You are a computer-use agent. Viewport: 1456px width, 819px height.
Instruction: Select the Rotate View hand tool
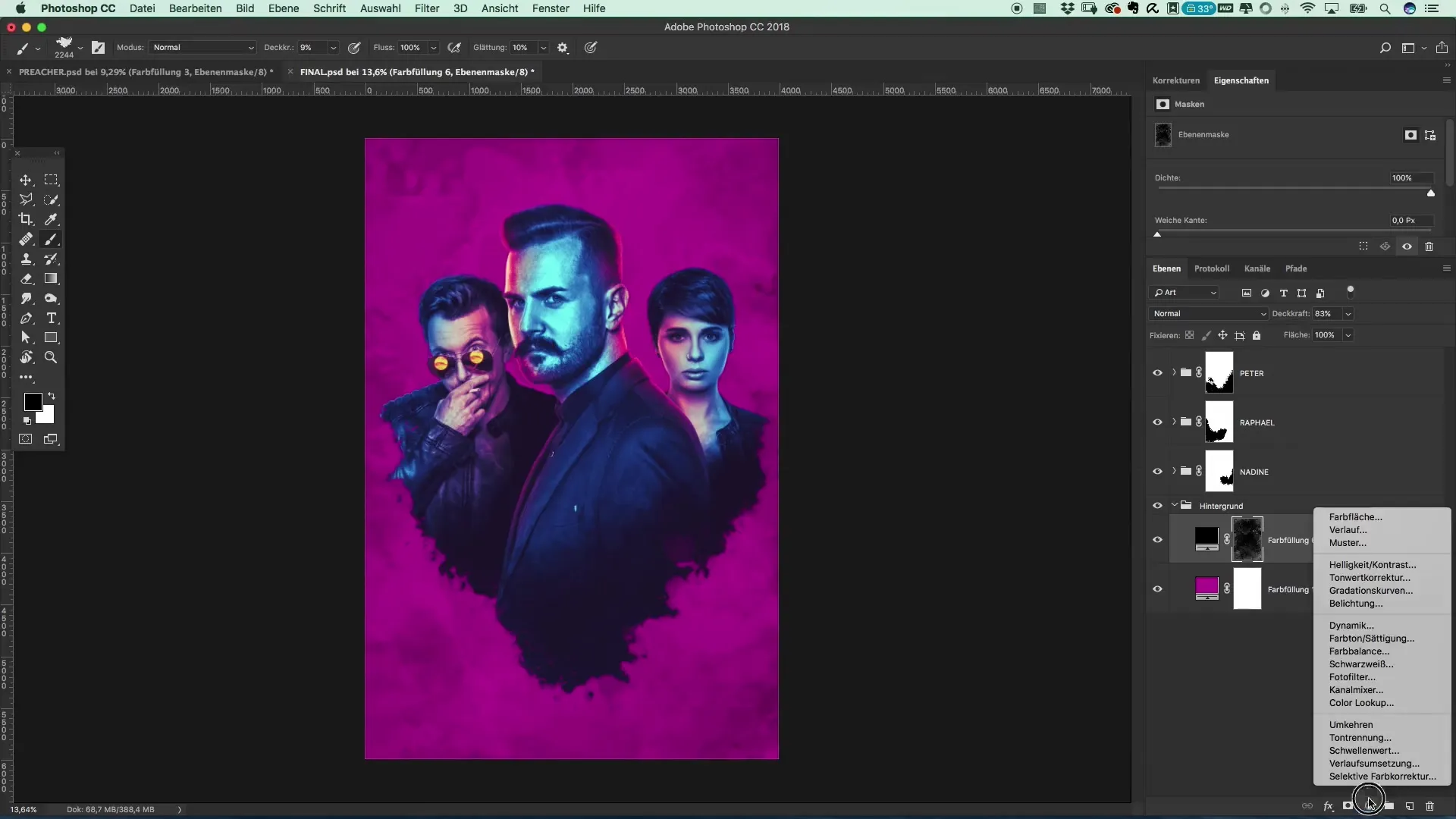coord(26,357)
